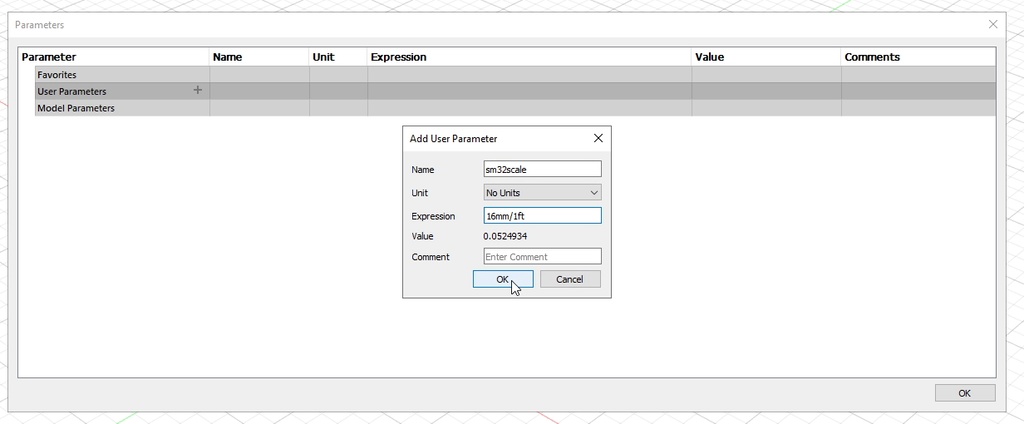Confirm the new parameter with OK
The width and height of the screenshot is (1024, 424).
[x=502, y=279]
